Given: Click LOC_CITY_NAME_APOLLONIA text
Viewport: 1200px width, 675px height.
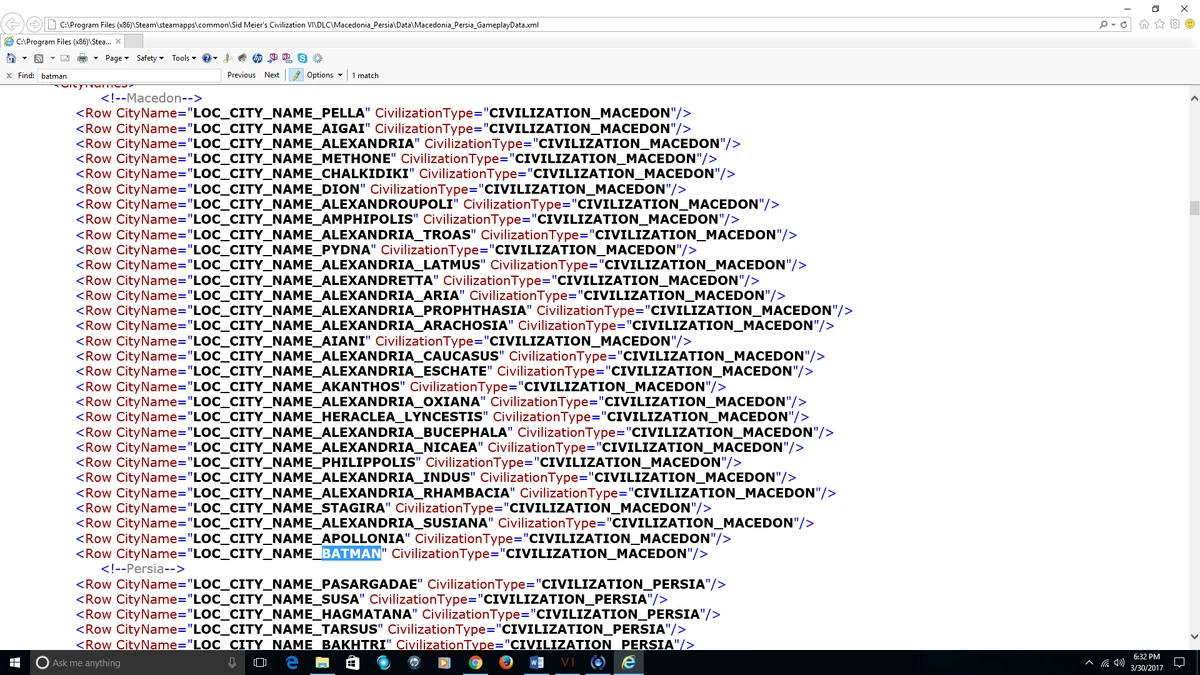Looking at the screenshot, I should tap(301, 539).
